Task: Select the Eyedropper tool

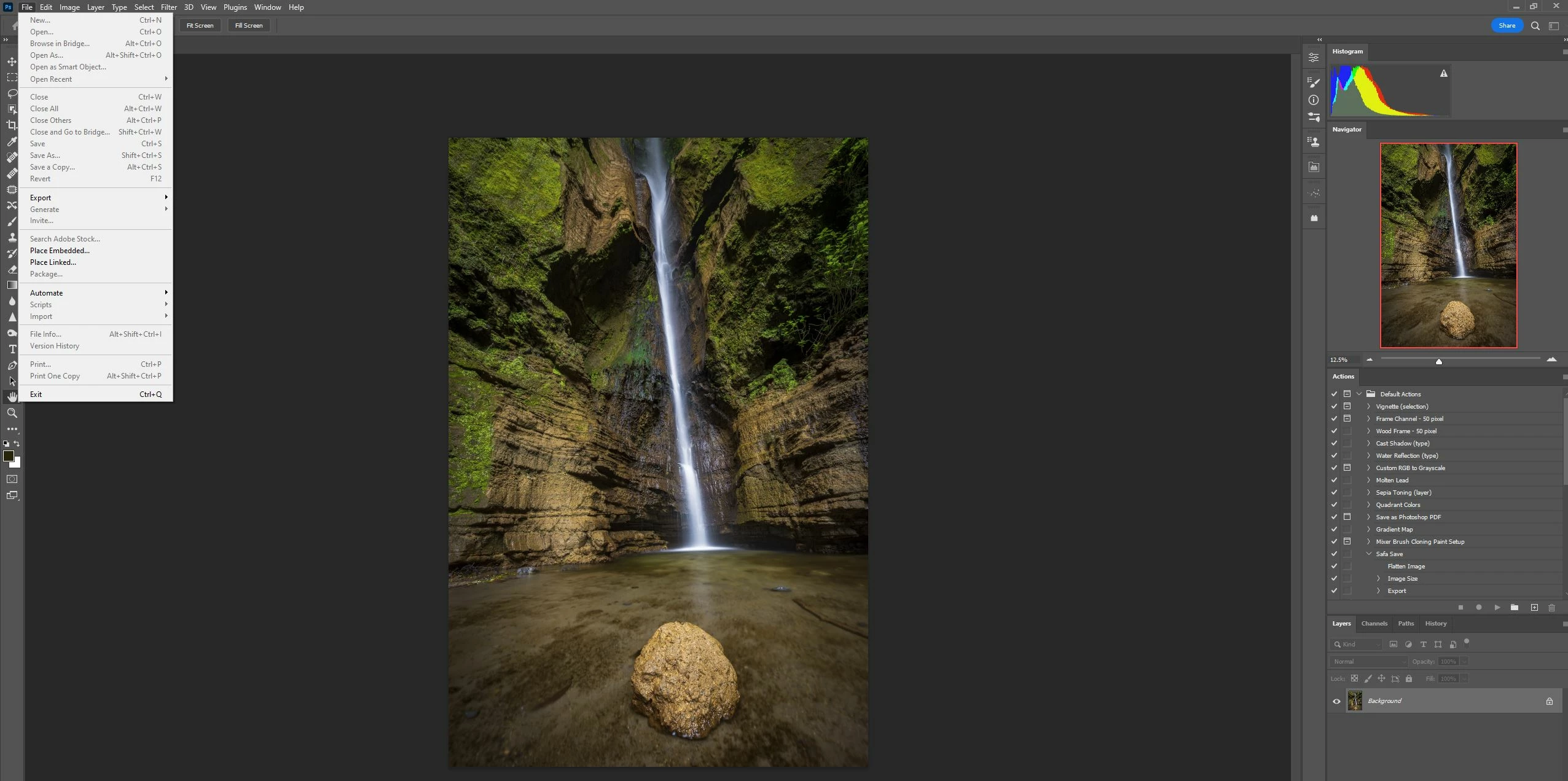Action: click(12, 141)
